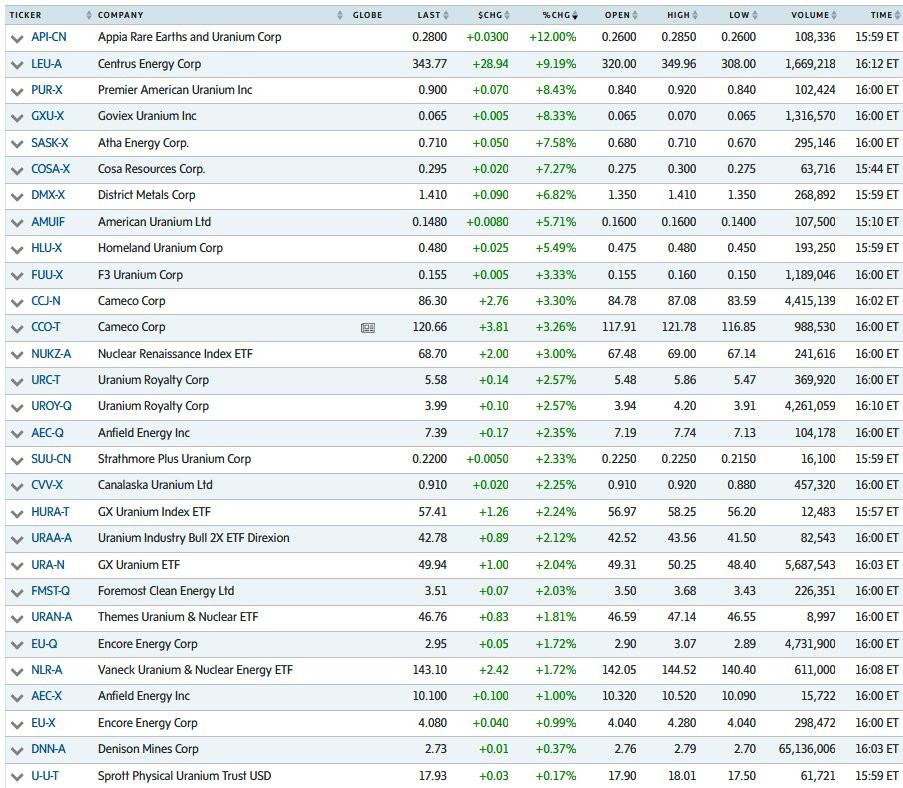Screen dimensions: 903x788
Task: Open the URAN-A ticker link
Action: pos(51,617)
